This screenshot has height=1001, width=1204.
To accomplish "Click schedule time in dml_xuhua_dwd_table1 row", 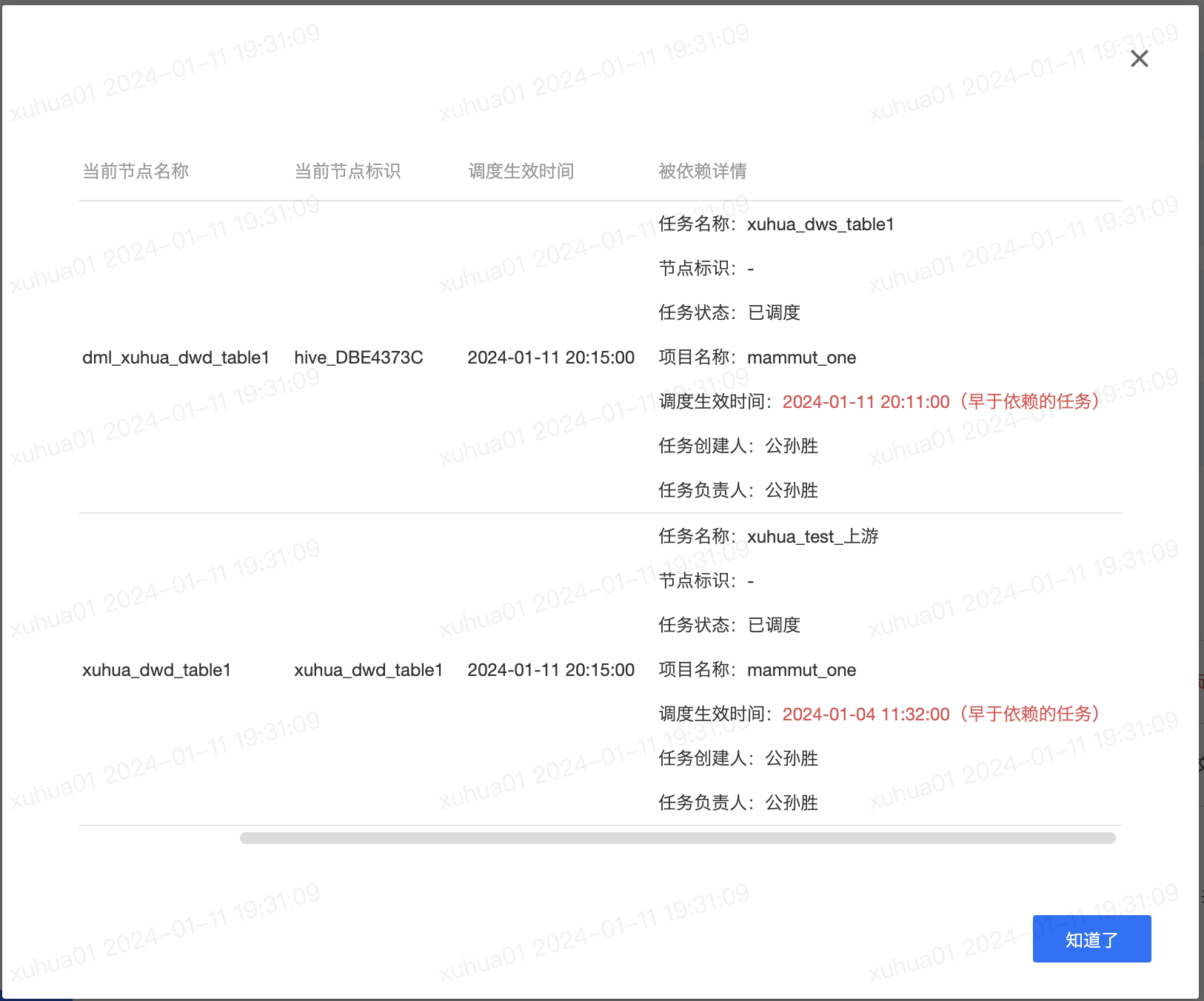I will (x=551, y=358).
